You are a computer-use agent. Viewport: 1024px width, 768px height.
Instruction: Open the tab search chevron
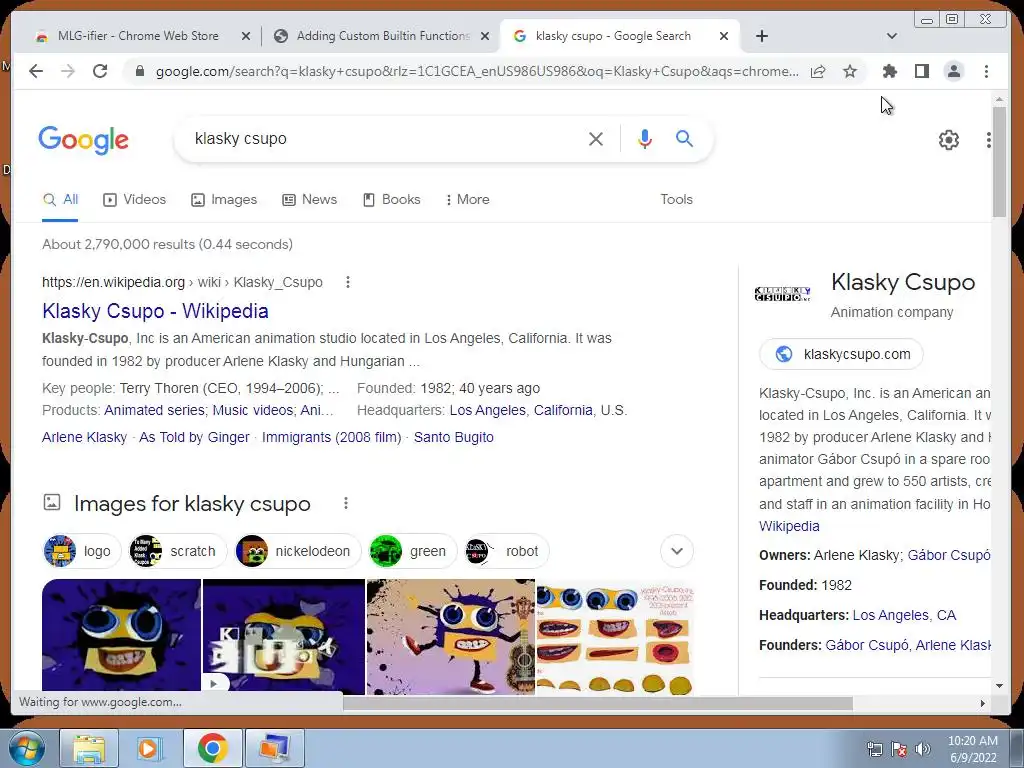(891, 36)
